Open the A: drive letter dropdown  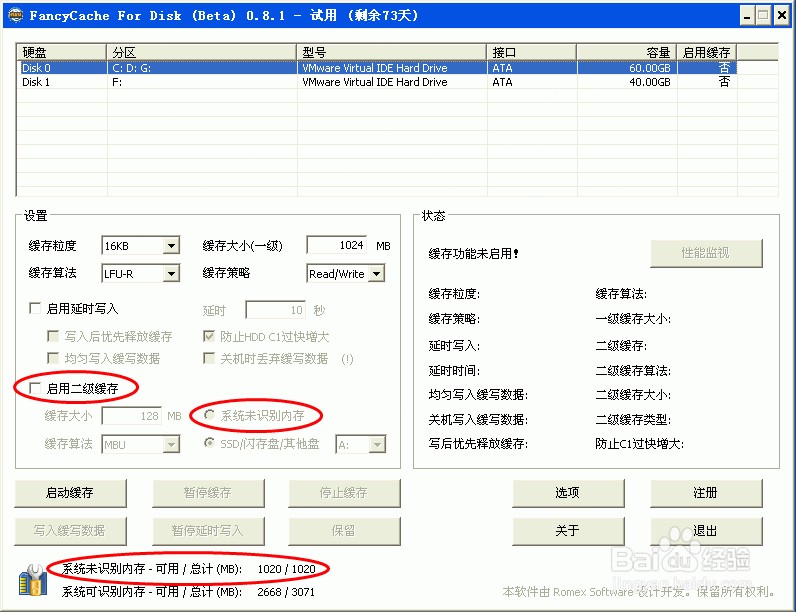(x=377, y=445)
